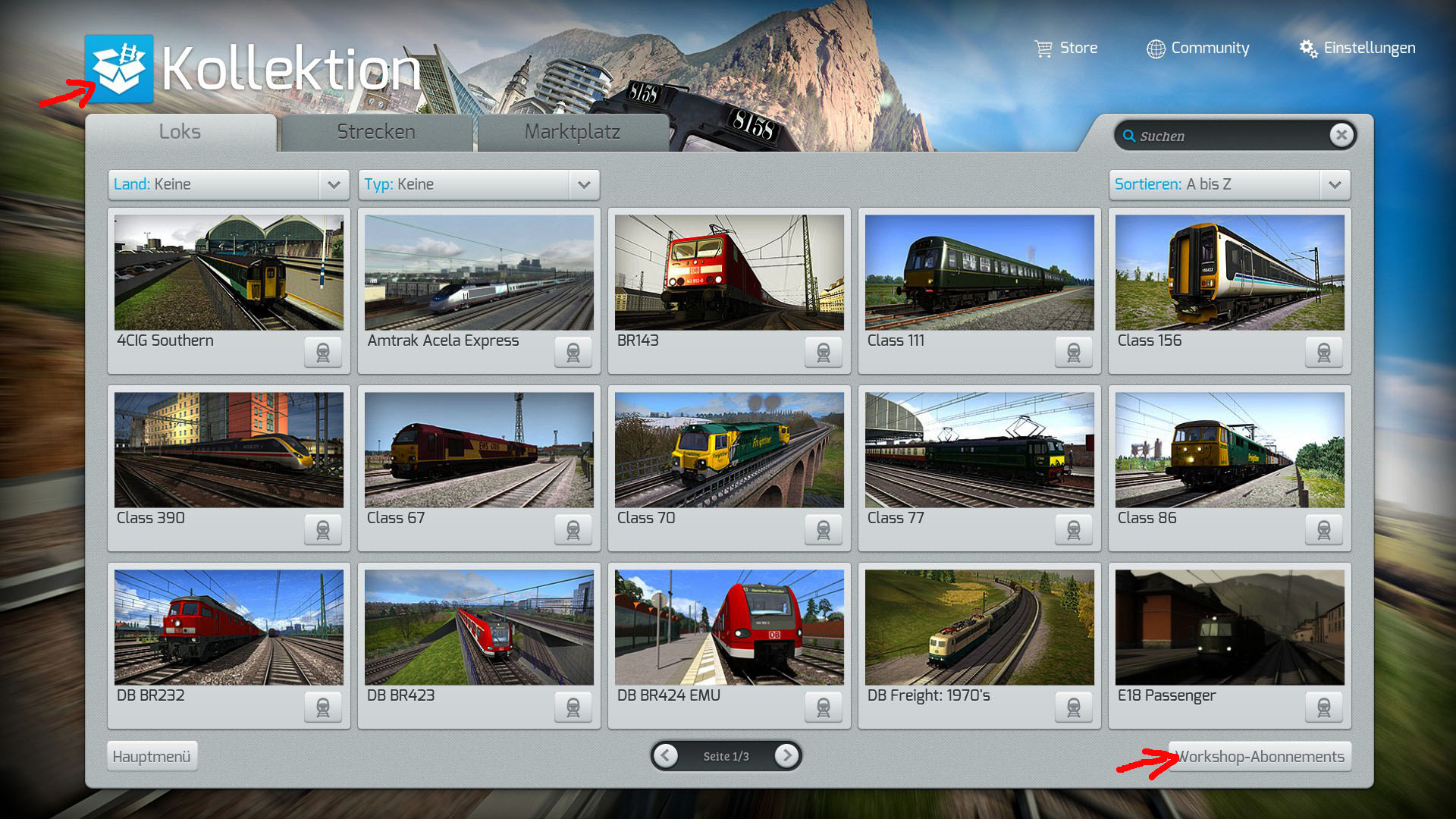Open the Sortieren A bis Z dropdown
This screenshot has height=819, width=1456.
1335,184
